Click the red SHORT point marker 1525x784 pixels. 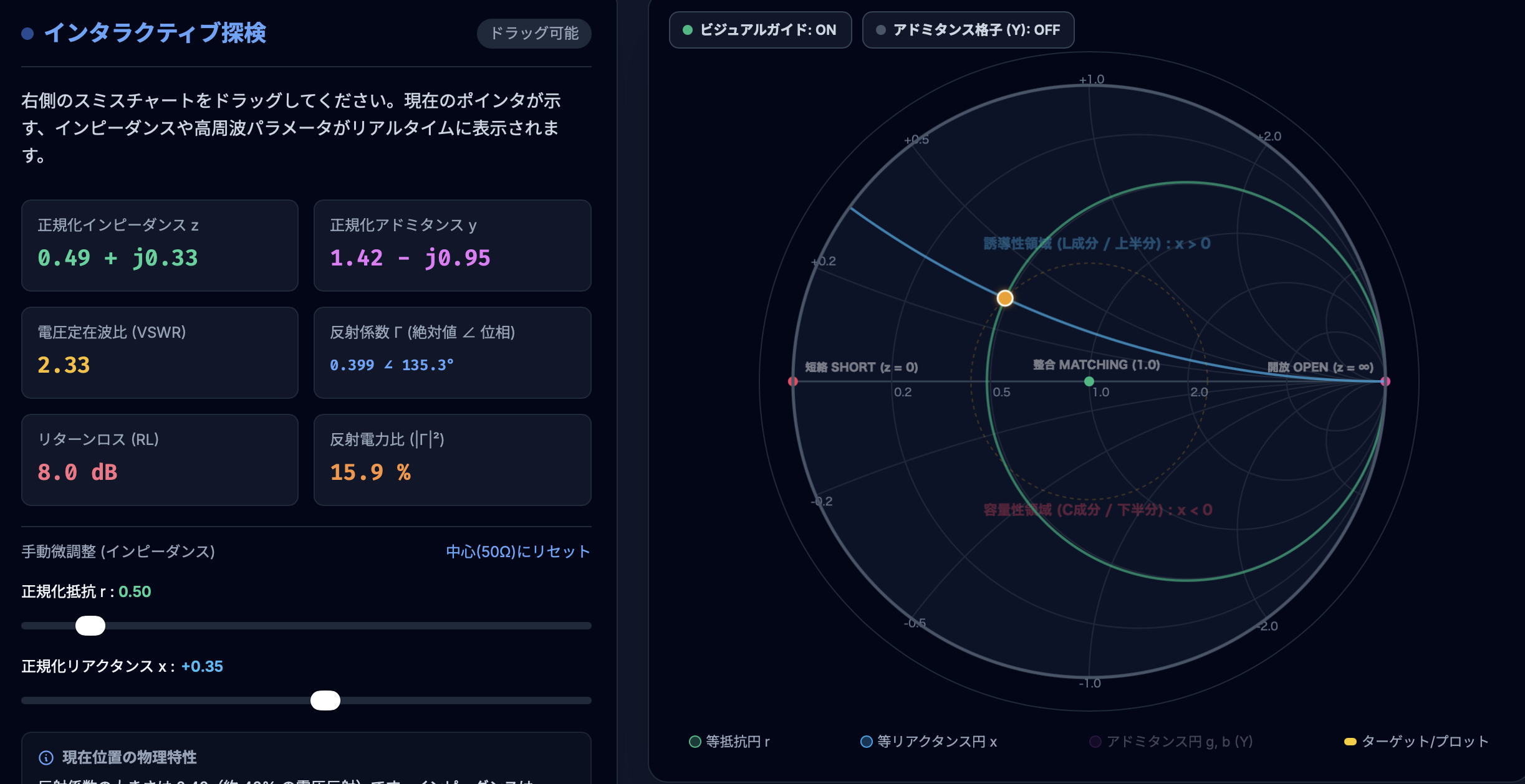(793, 381)
